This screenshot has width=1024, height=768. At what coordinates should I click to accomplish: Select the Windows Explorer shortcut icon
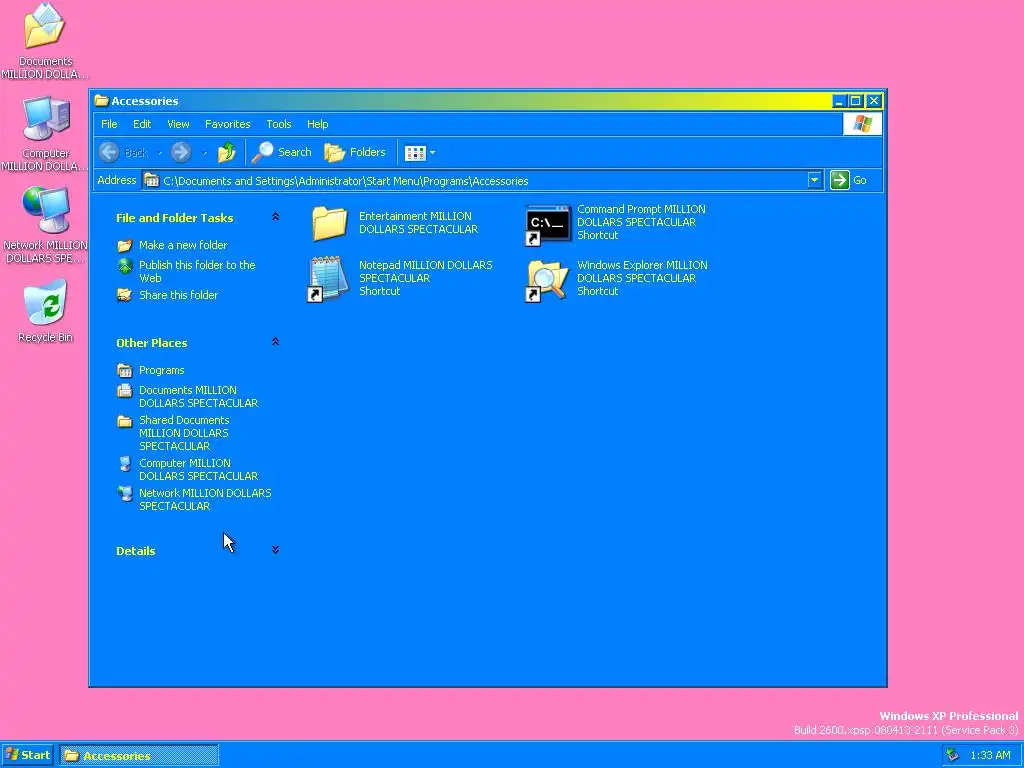click(547, 281)
